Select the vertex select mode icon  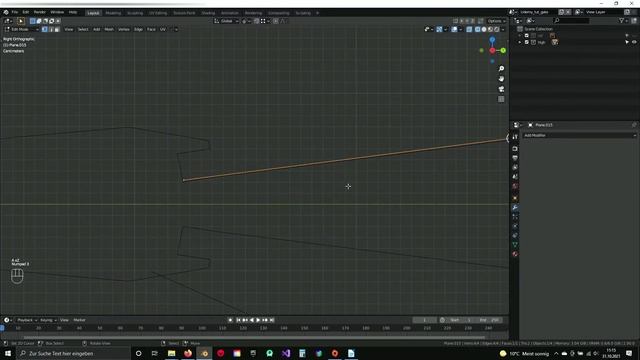coord(44,29)
